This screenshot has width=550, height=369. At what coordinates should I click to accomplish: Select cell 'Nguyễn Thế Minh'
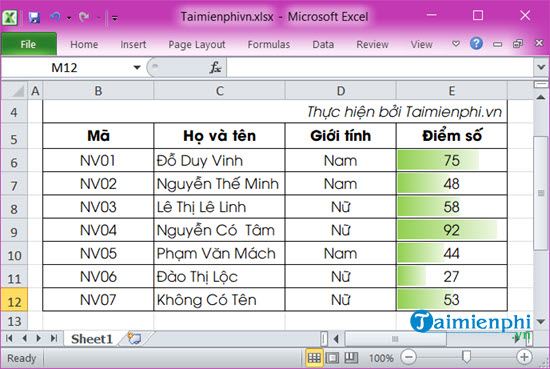pos(220,183)
